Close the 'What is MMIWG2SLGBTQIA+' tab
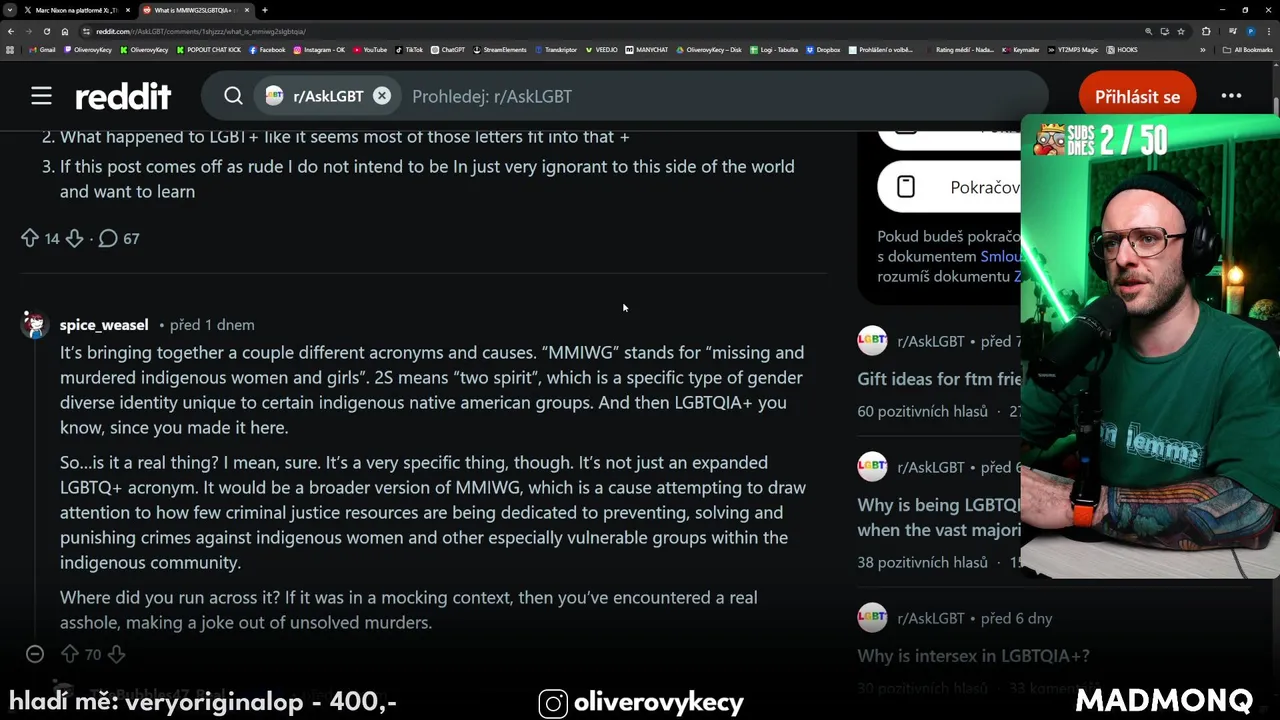1280x720 pixels. (246, 10)
